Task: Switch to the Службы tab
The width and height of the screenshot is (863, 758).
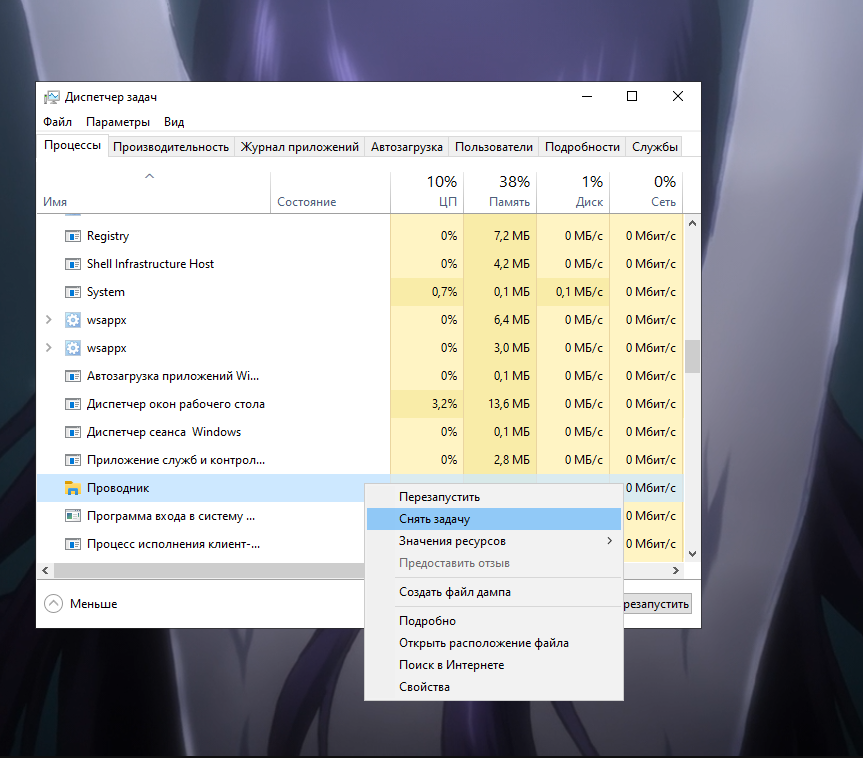Action: (x=654, y=147)
